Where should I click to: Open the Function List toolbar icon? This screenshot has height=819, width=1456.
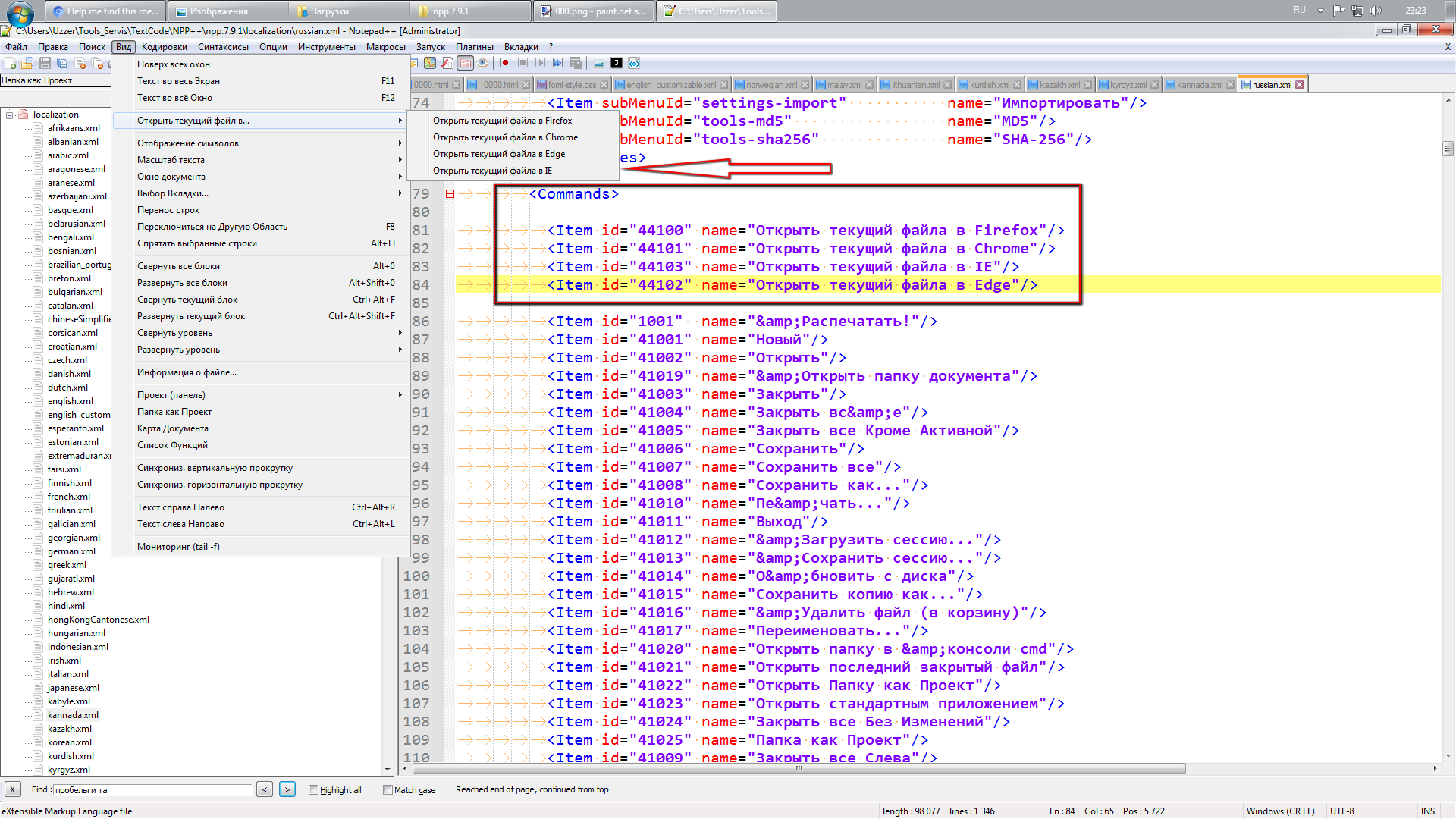447,63
